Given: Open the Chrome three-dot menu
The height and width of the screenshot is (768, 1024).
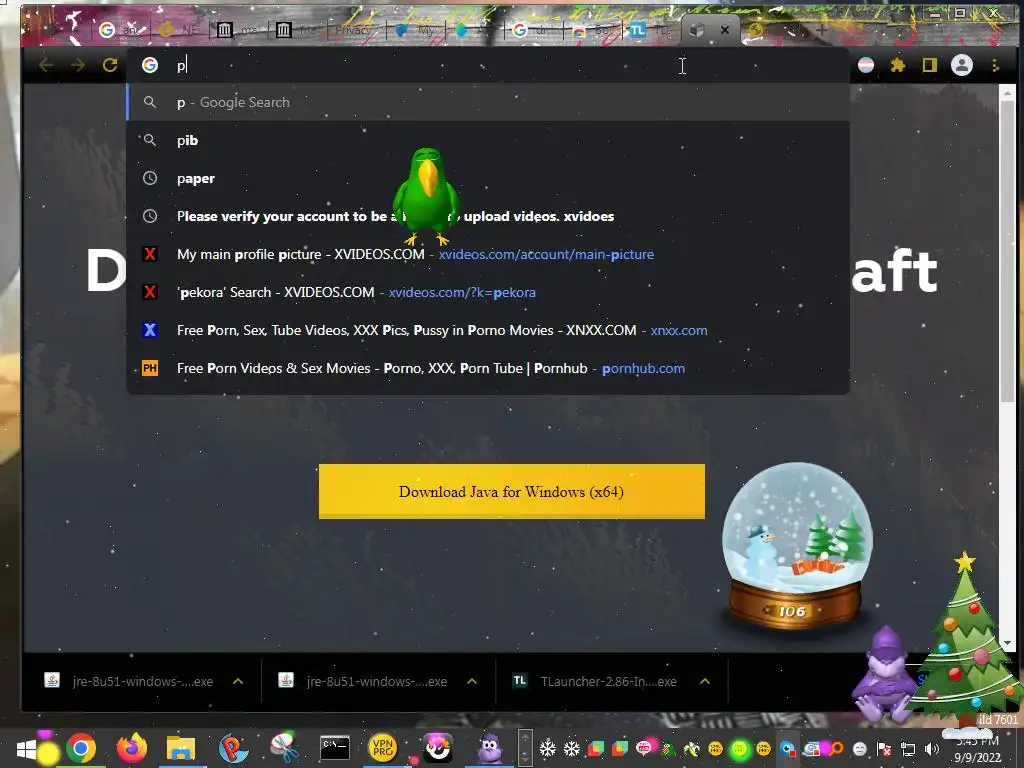Looking at the screenshot, I should pos(995,65).
